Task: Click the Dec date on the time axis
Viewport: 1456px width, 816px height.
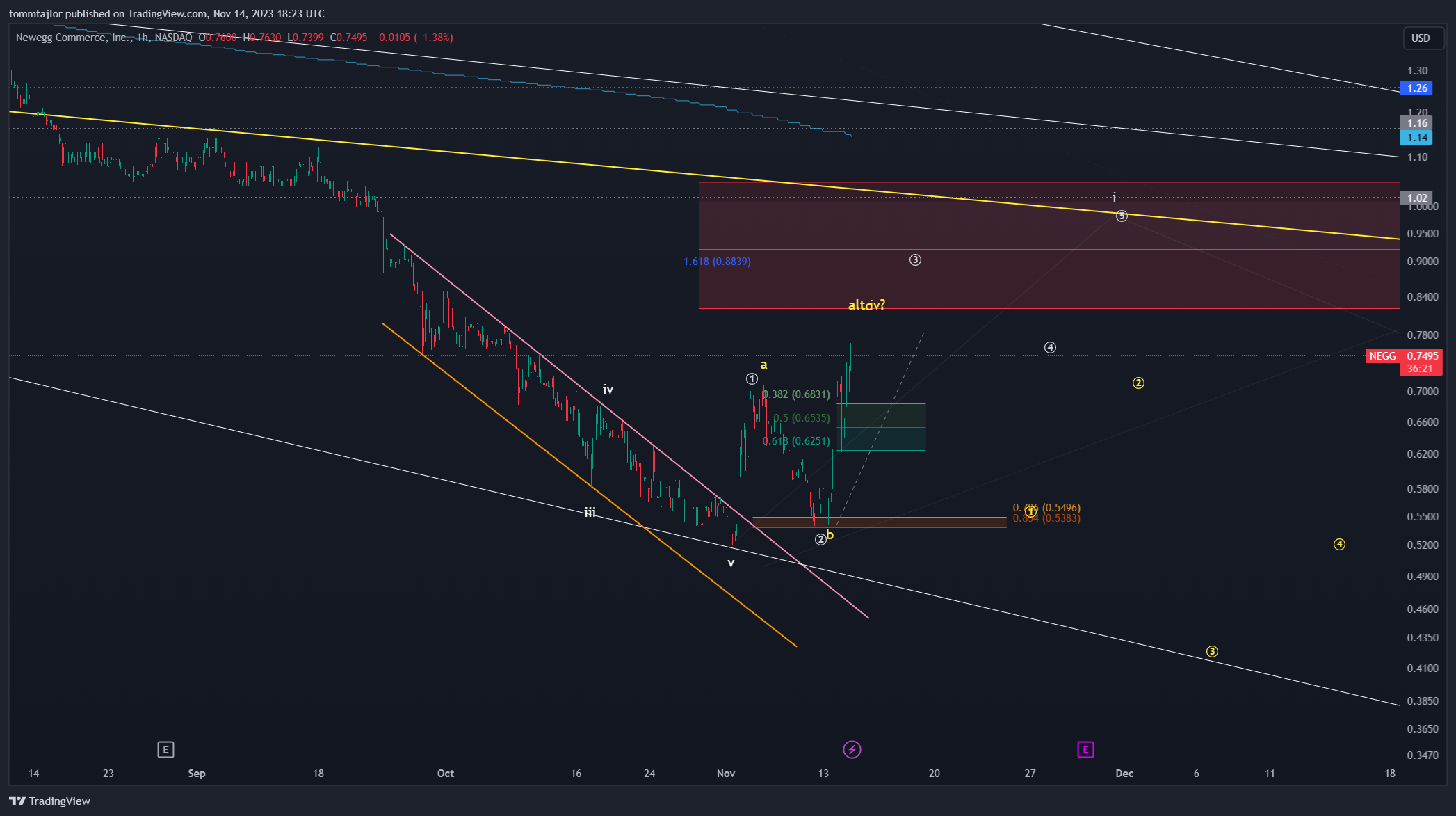Action: click(1124, 774)
